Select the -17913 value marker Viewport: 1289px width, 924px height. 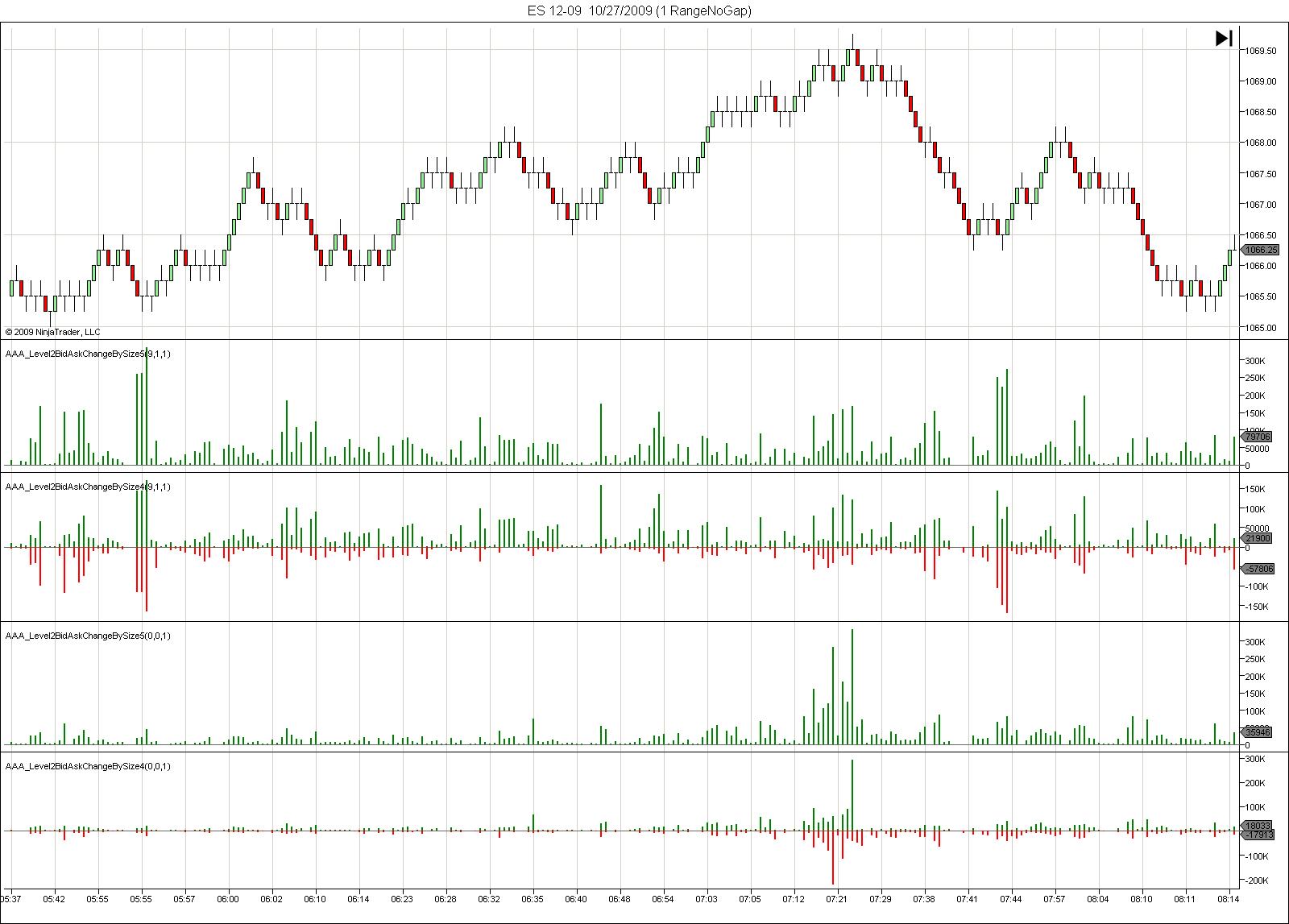[1258, 835]
